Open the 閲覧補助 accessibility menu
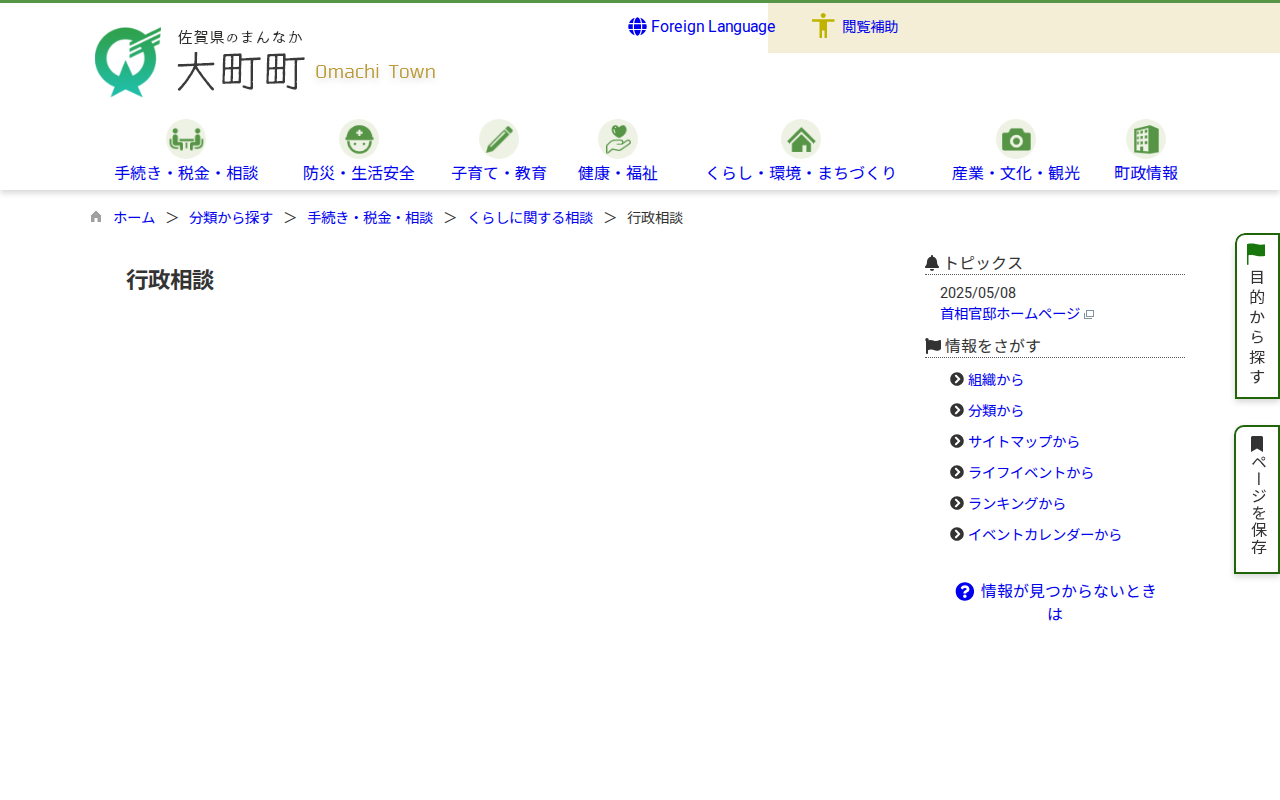This screenshot has width=1280, height=800. point(854,27)
